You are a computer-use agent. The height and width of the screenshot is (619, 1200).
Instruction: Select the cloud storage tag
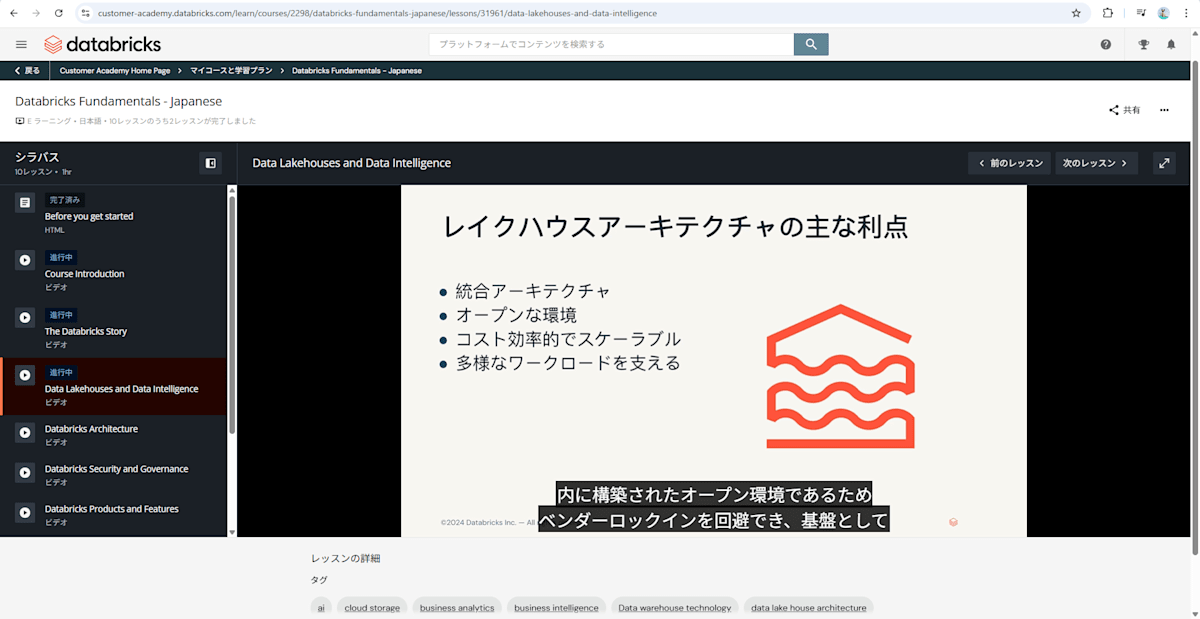click(372, 607)
